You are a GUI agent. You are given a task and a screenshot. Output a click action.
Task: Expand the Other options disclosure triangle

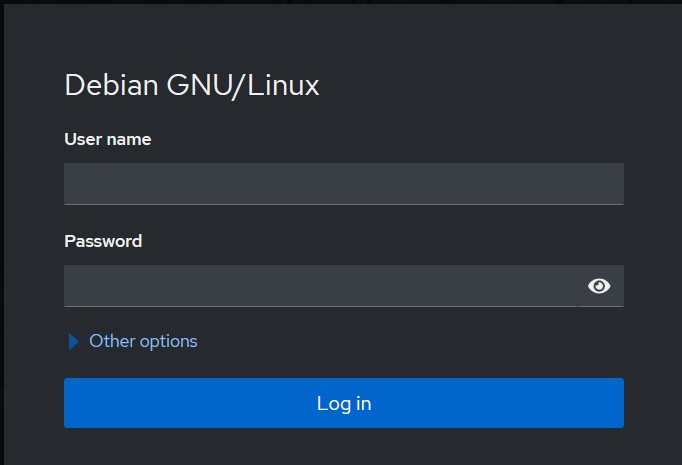click(x=74, y=341)
